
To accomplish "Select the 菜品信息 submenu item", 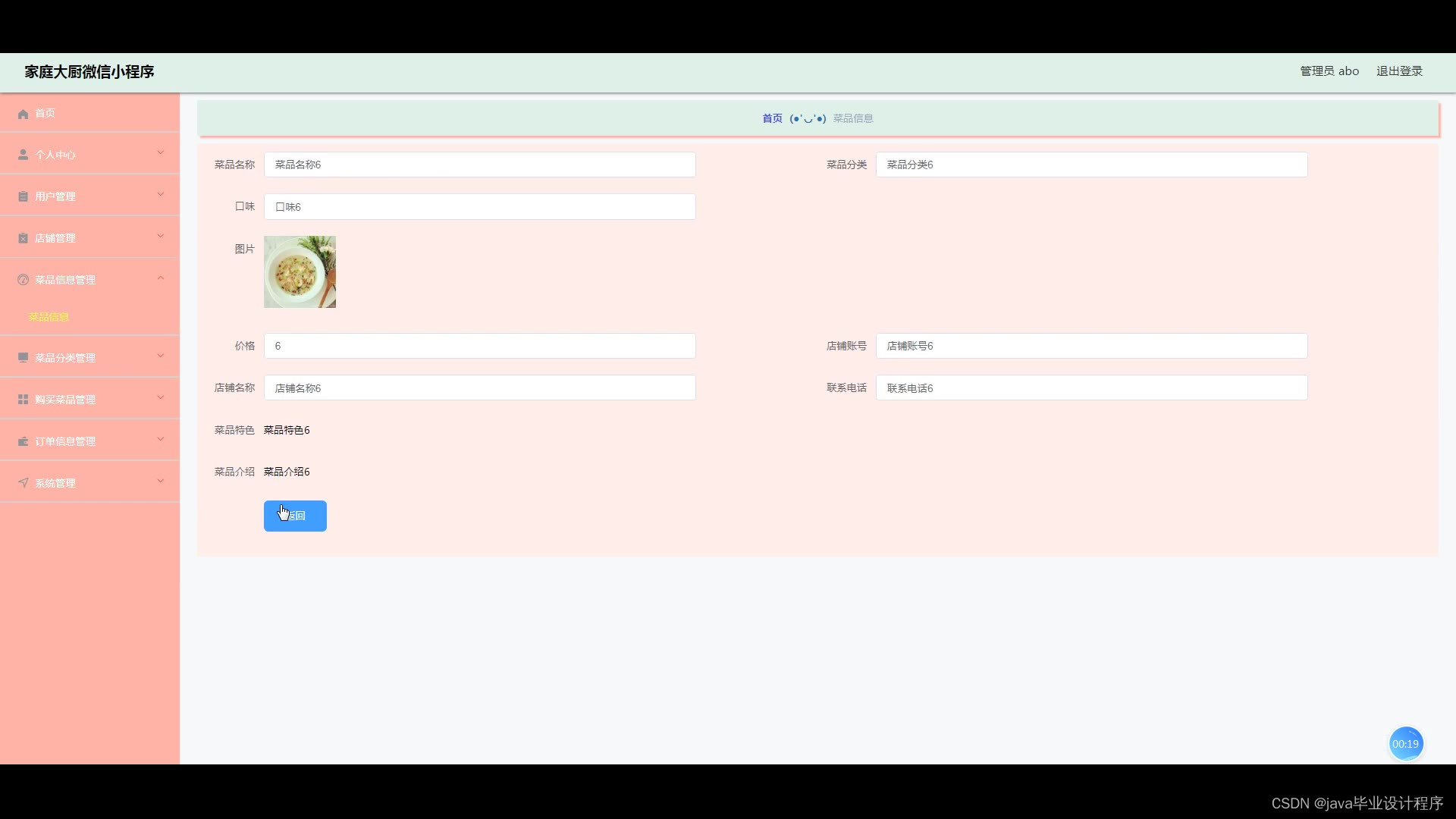I will click(49, 317).
